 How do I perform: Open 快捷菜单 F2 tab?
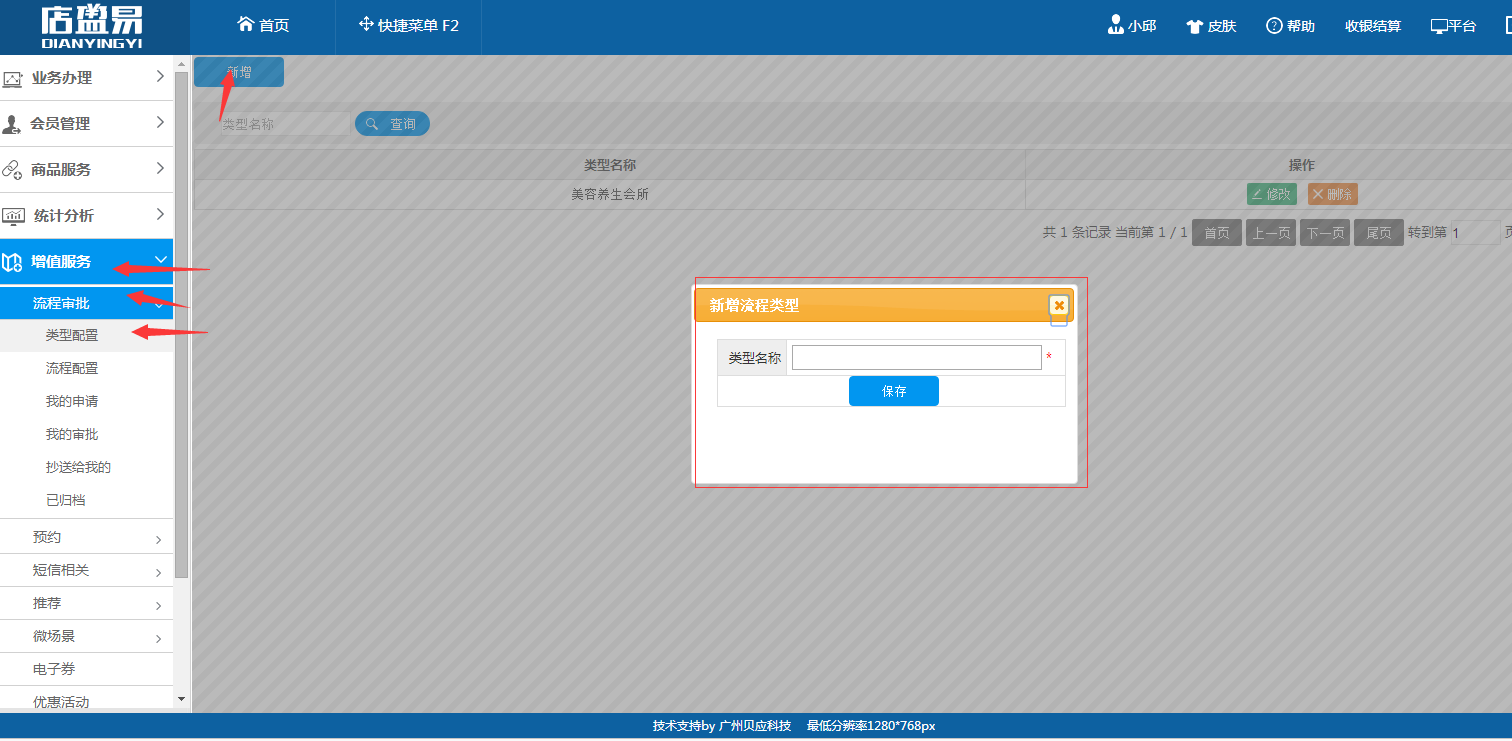[408, 25]
